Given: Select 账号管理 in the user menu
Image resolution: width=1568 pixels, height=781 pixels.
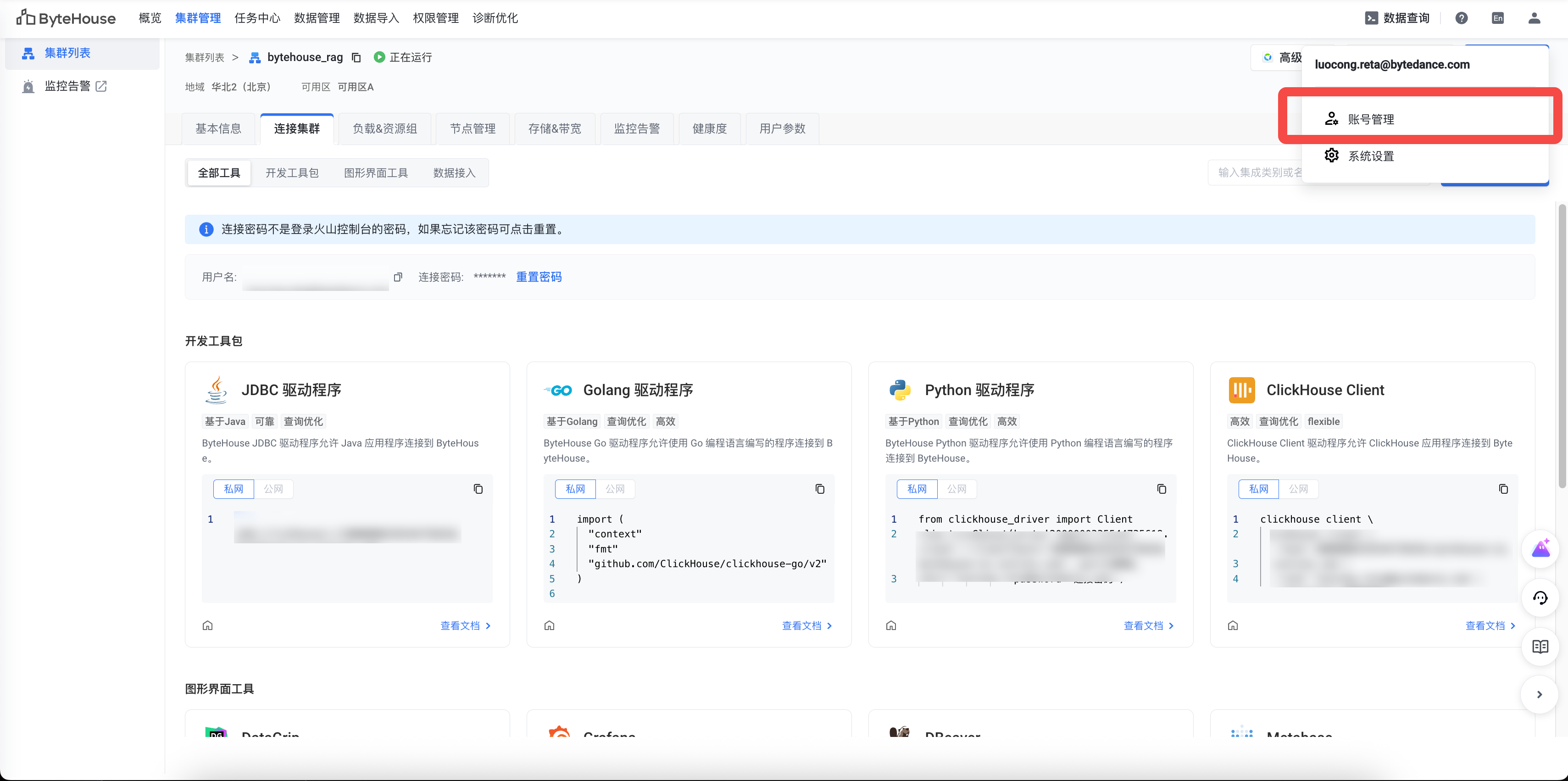Looking at the screenshot, I should tap(1371, 119).
